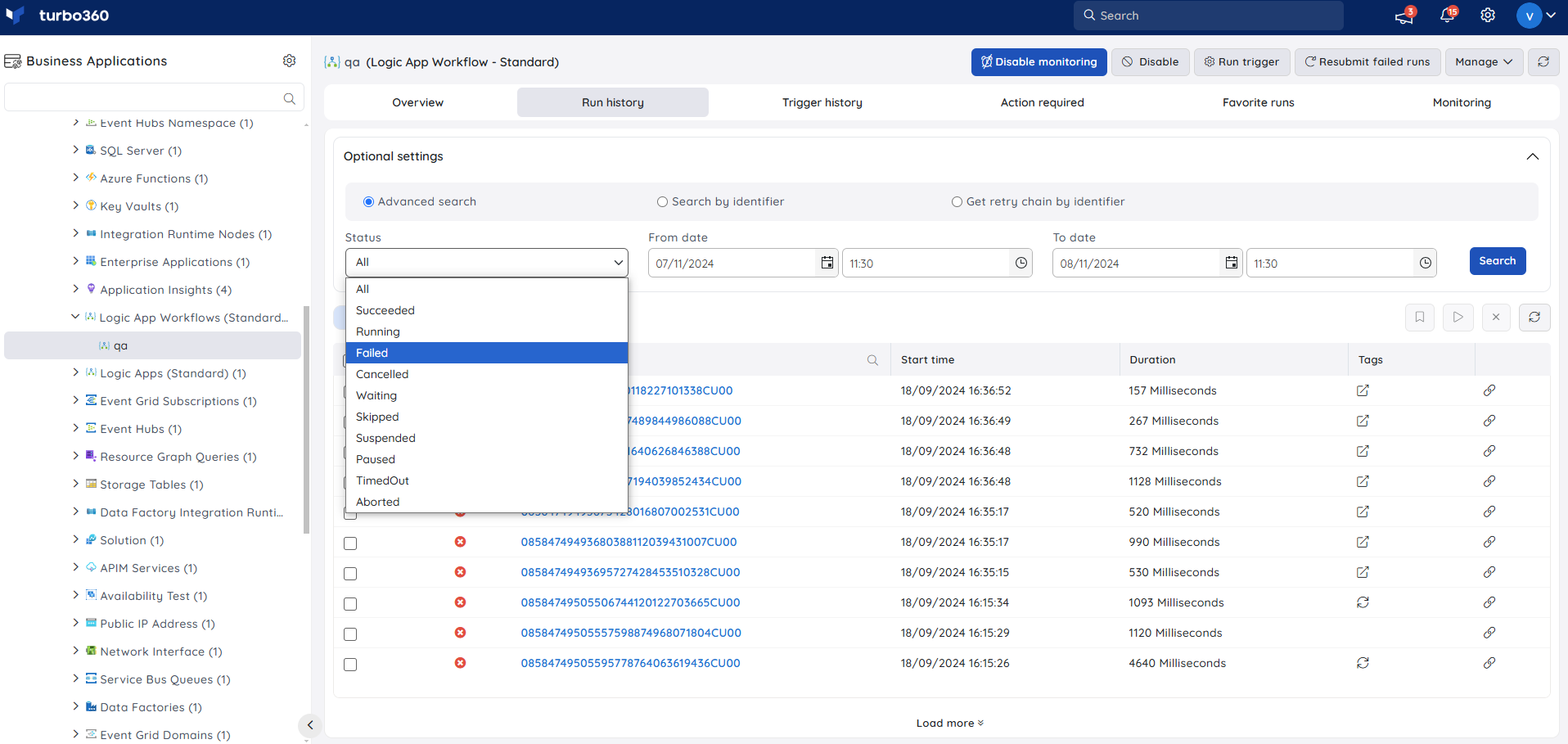
Task: Switch to the Favorite runs tab
Action: pos(1258,102)
